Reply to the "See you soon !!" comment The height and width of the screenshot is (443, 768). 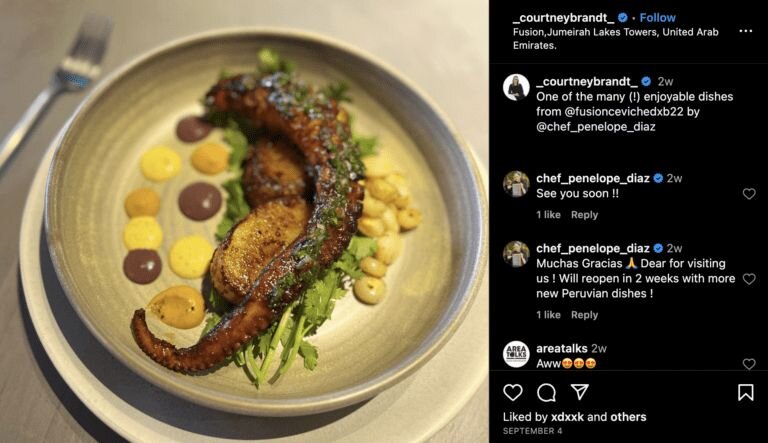click(x=584, y=215)
